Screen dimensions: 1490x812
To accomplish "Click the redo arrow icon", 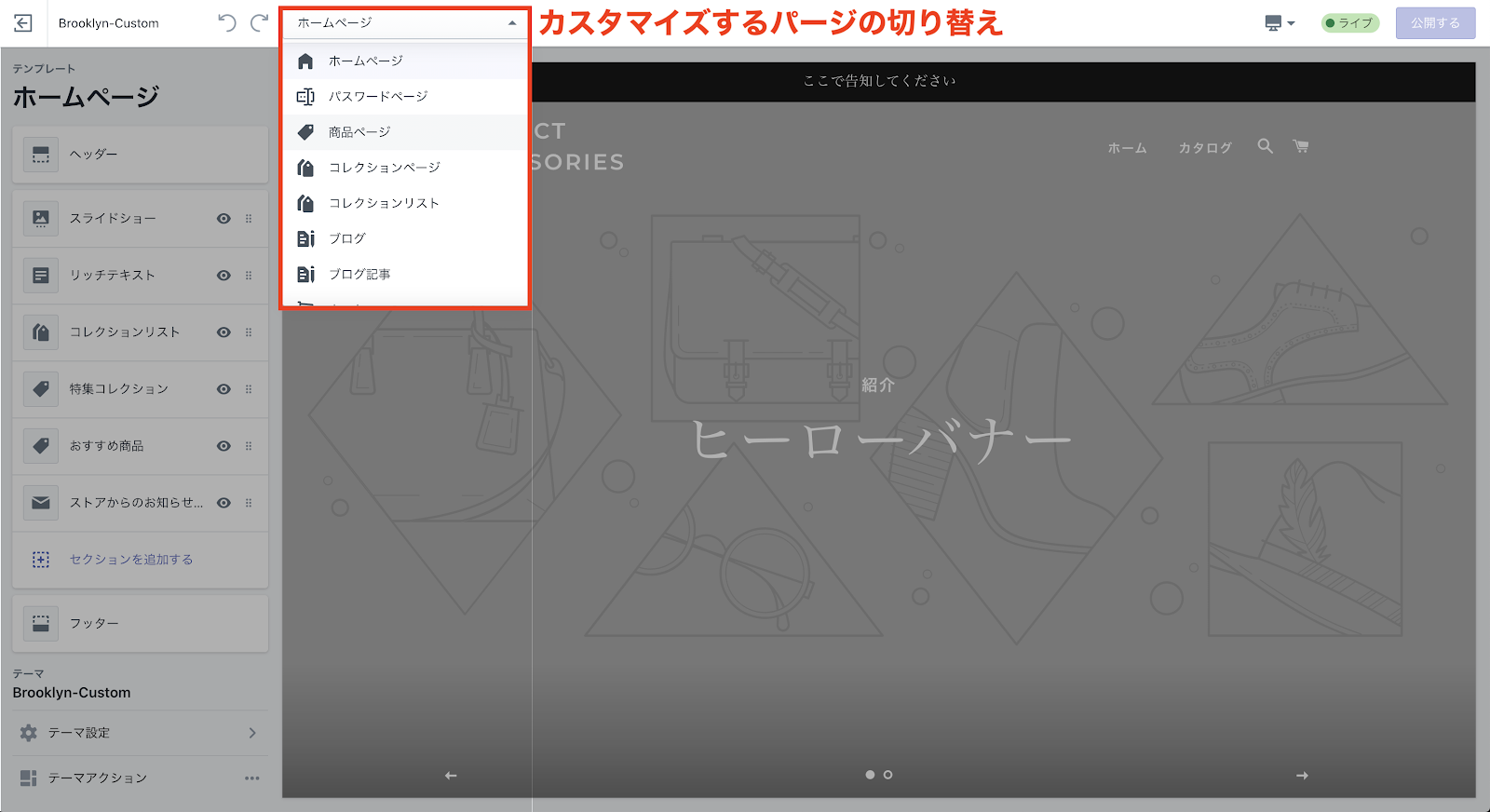I will point(260,23).
